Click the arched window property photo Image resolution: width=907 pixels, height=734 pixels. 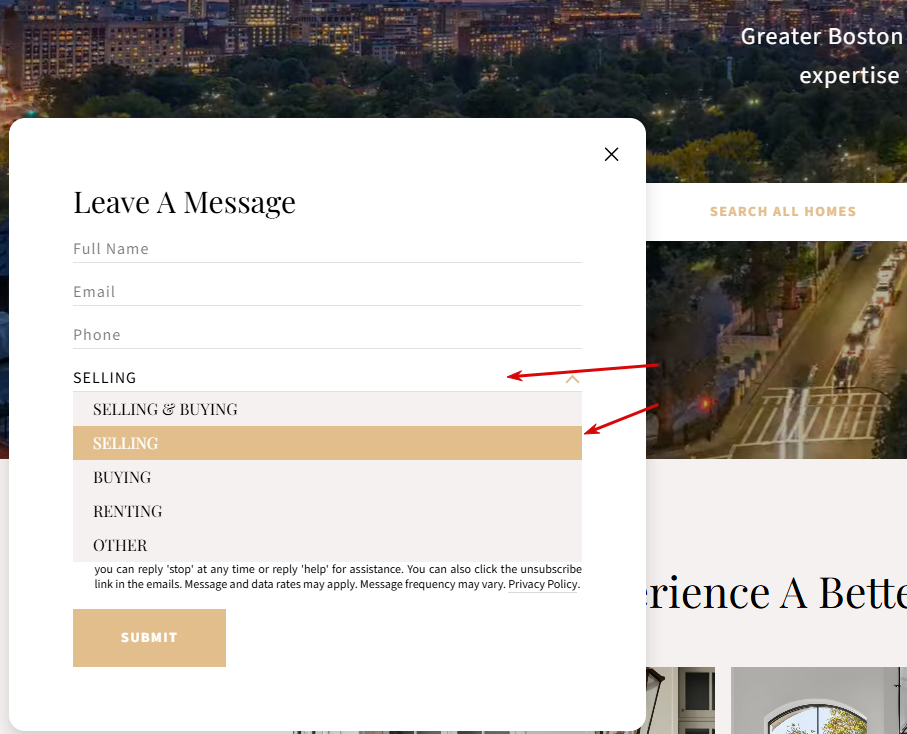pos(818,700)
